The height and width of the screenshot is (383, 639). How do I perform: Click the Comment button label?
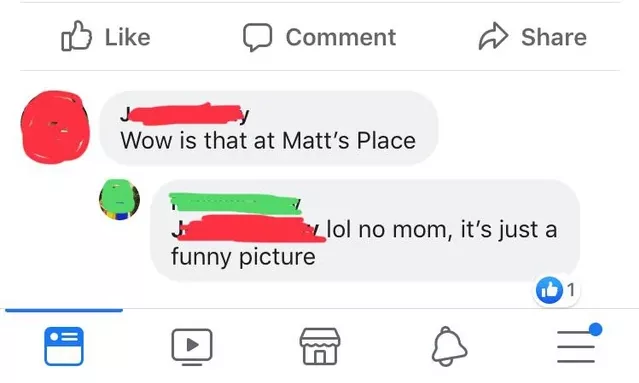click(x=341, y=37)
